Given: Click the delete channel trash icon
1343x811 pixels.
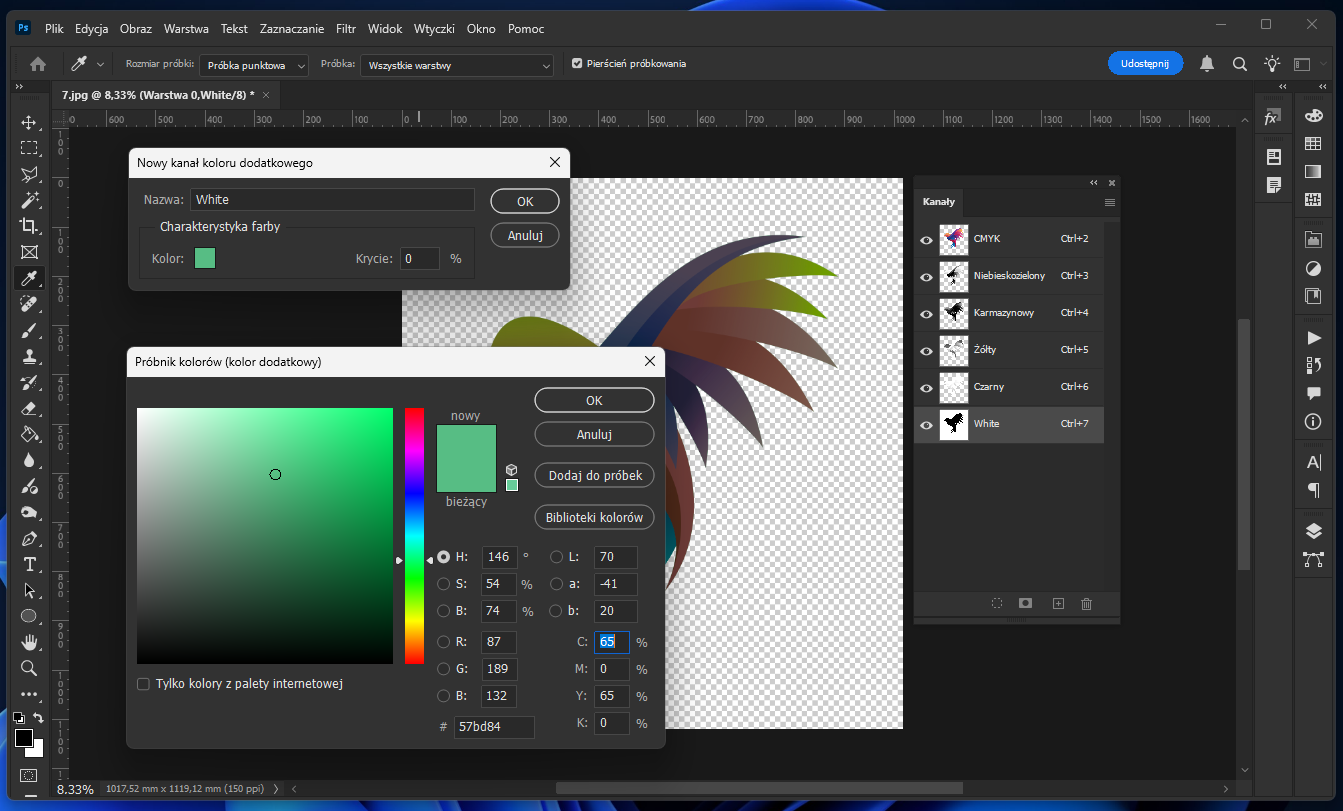Looking at the screenshot, I should 1086,604.
